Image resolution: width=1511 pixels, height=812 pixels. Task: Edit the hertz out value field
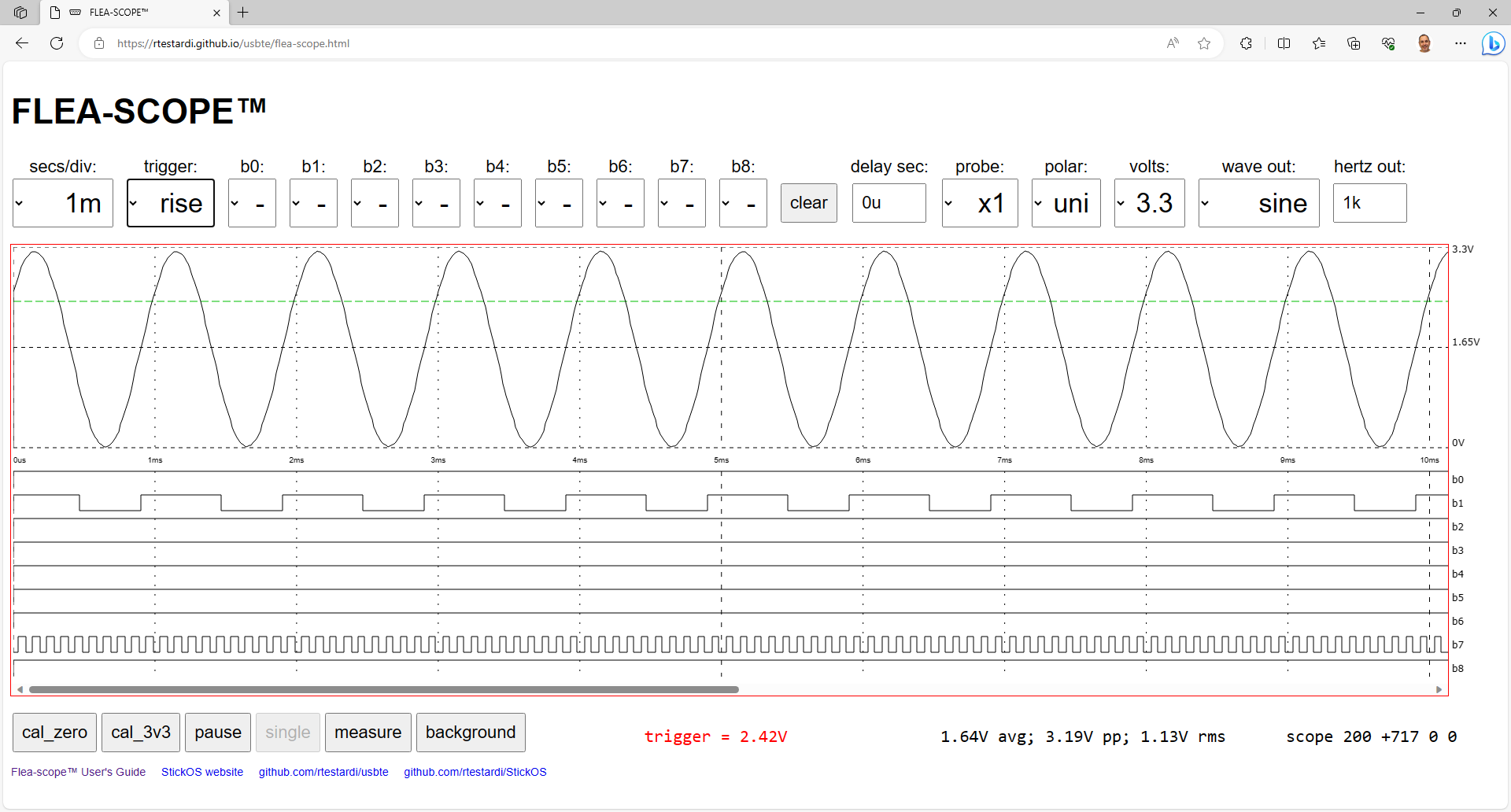pyautogui.click(x=1369, y=203)
